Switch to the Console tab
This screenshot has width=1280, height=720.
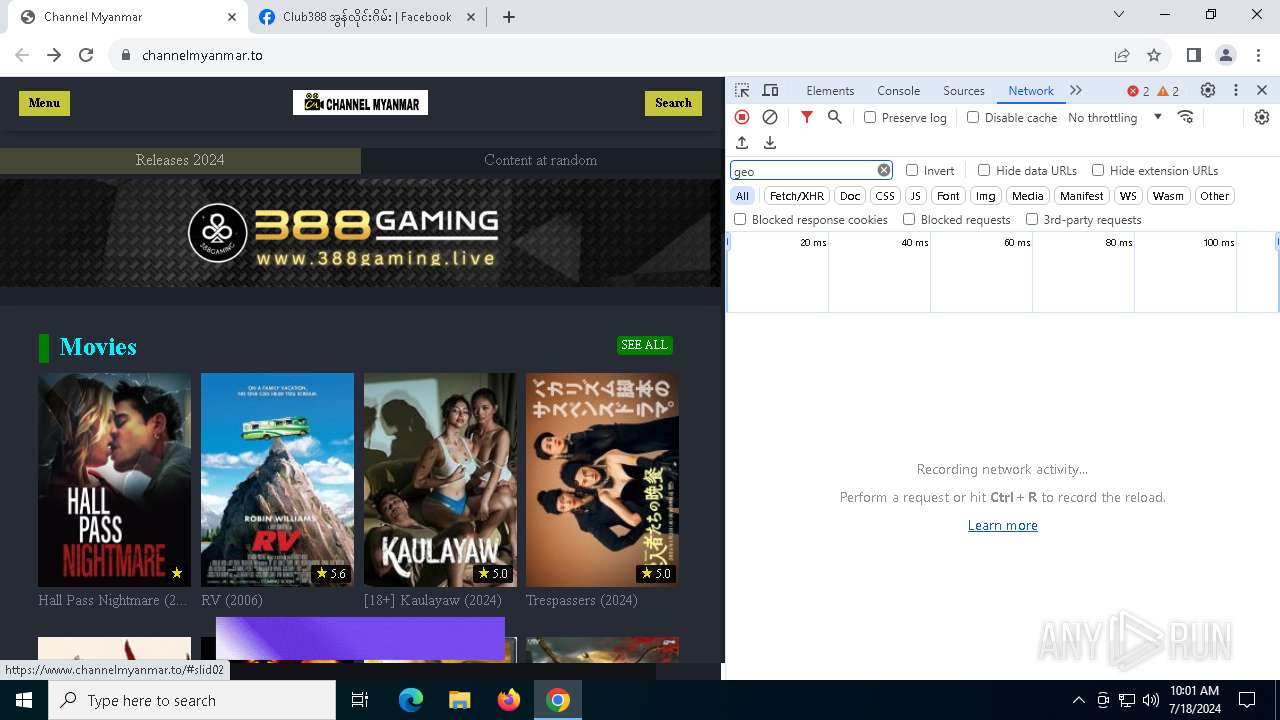tap(898, 91)
